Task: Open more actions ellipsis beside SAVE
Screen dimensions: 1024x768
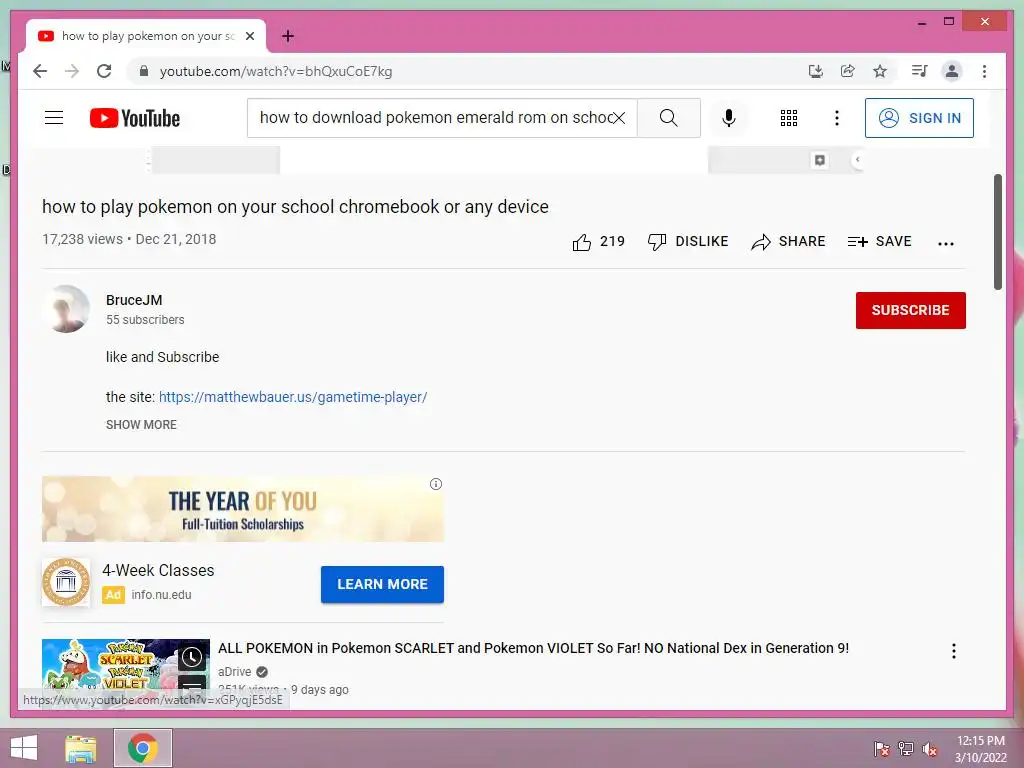Action: pos(946,243)
